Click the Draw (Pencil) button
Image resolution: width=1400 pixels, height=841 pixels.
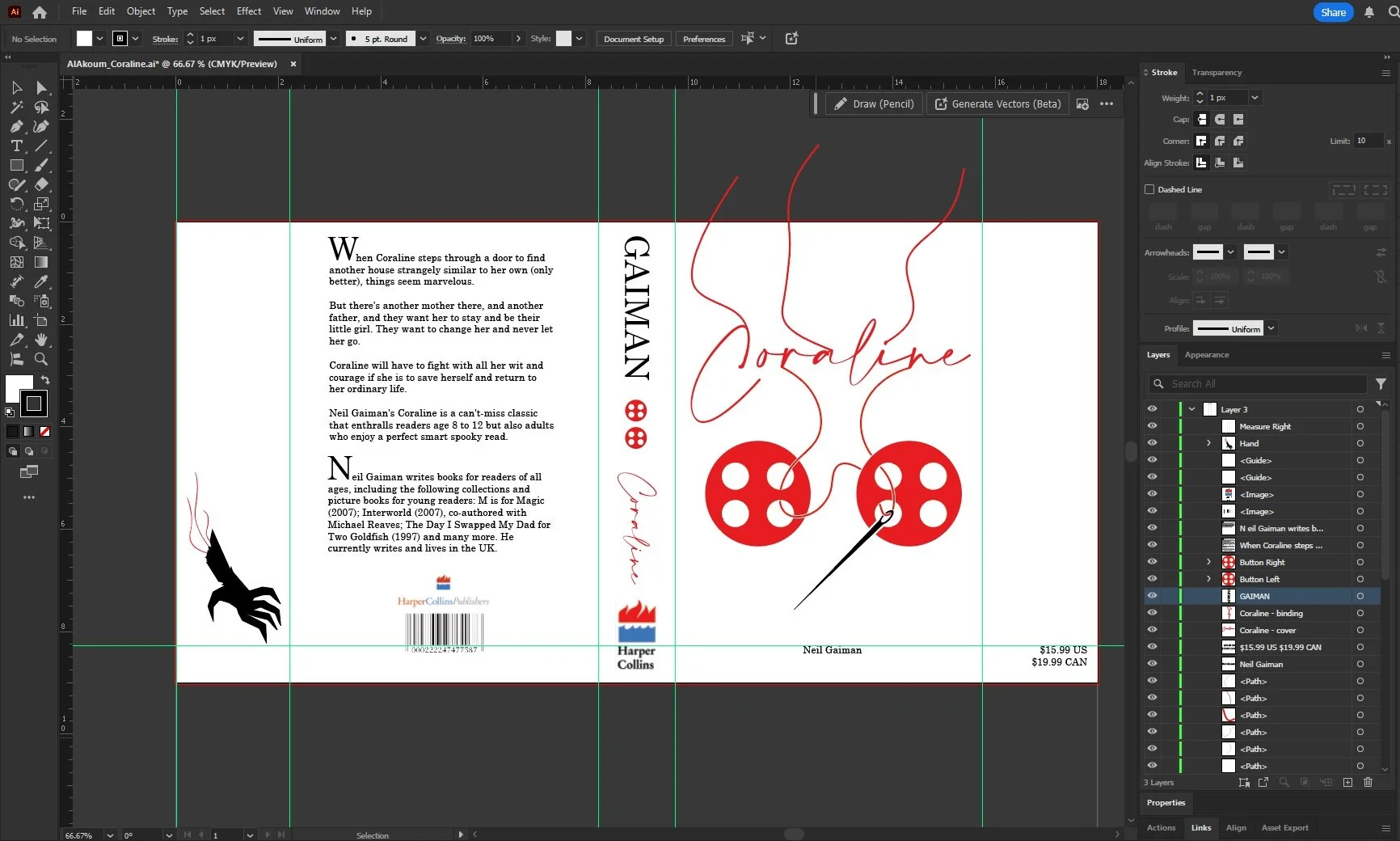point(875,104)
